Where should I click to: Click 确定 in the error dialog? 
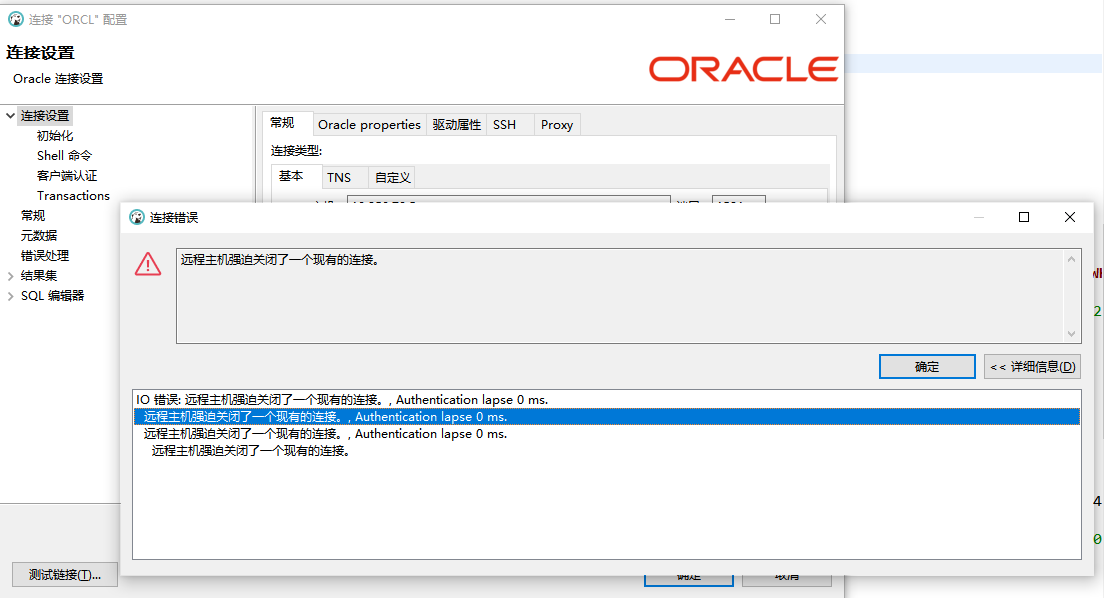pyautogui.click(x=927, y=366)
